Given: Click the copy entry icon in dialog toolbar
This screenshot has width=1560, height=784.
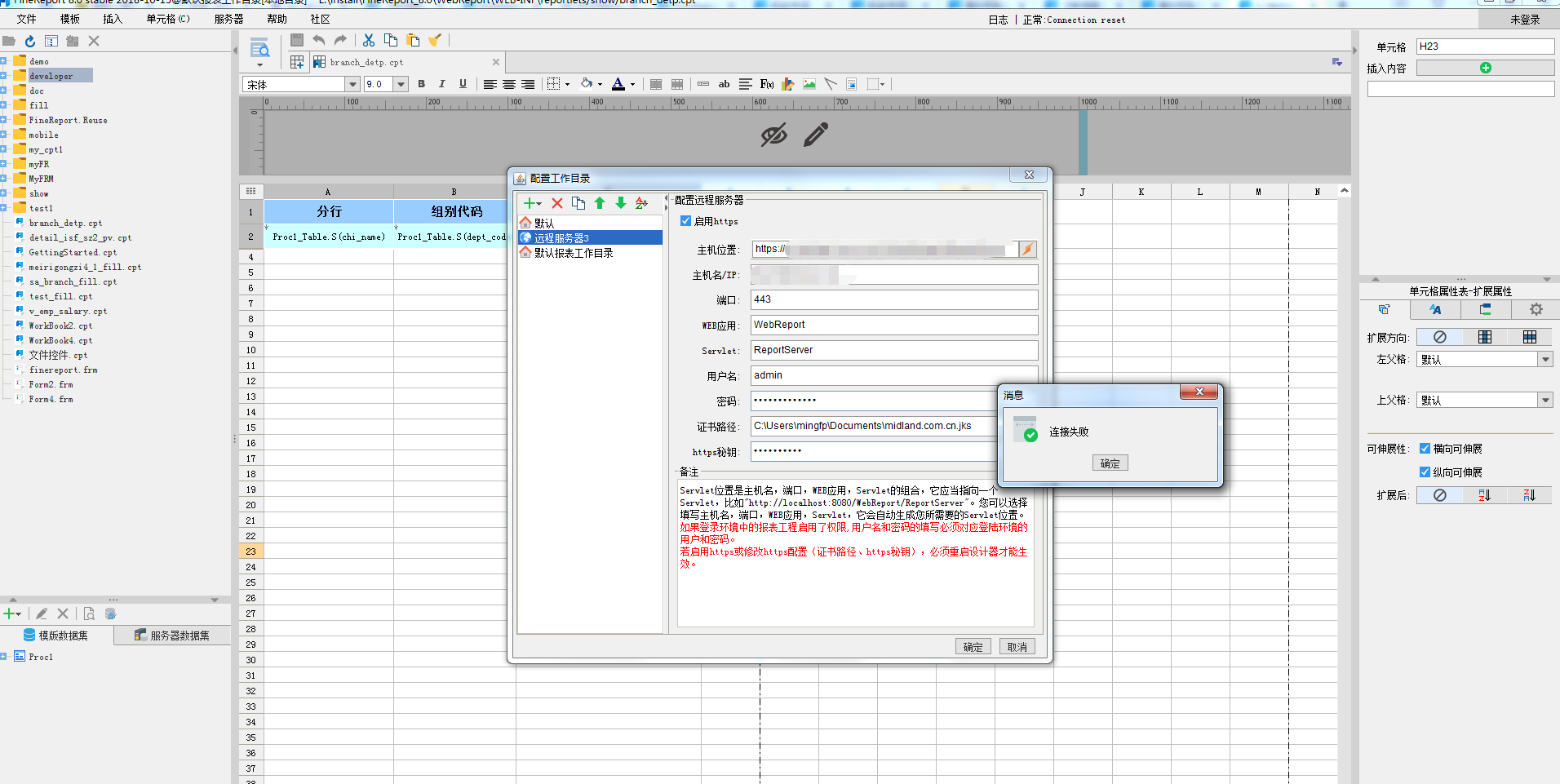Looking at the screenshot, I should (x=578, y=203).
